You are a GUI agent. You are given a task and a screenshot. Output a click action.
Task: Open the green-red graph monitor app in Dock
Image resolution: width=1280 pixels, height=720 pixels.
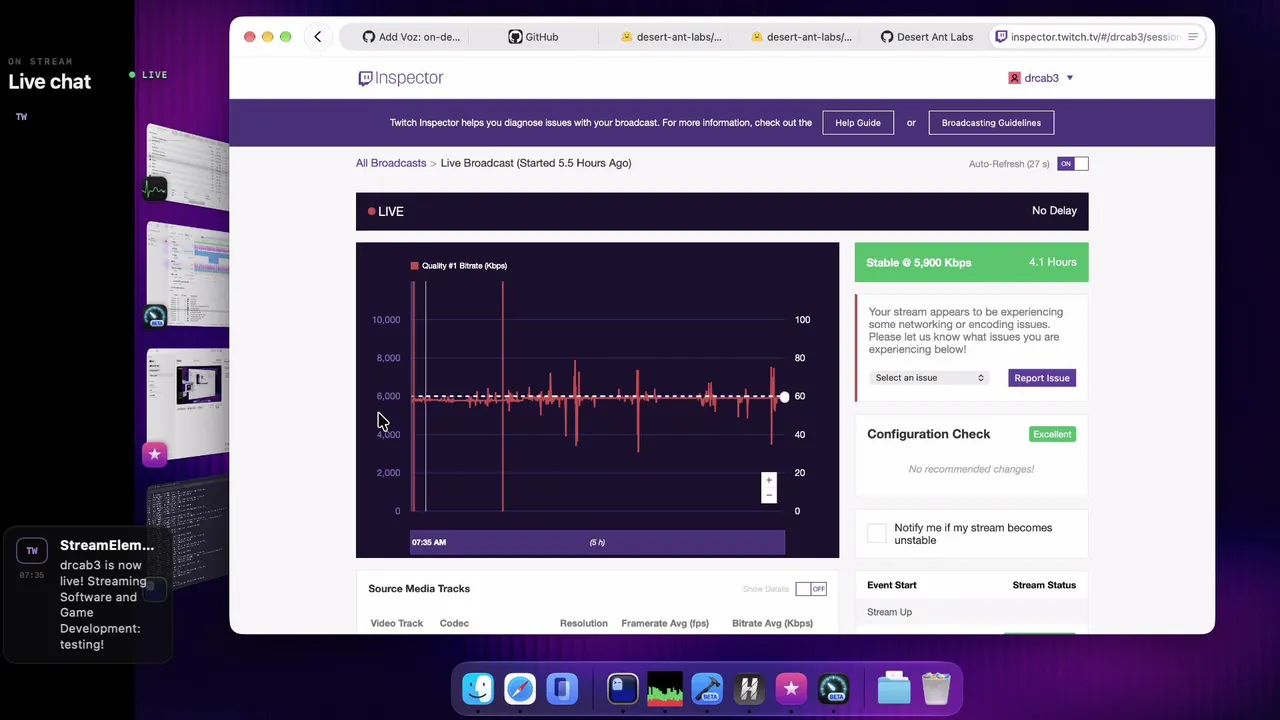[x=665, y=689]
